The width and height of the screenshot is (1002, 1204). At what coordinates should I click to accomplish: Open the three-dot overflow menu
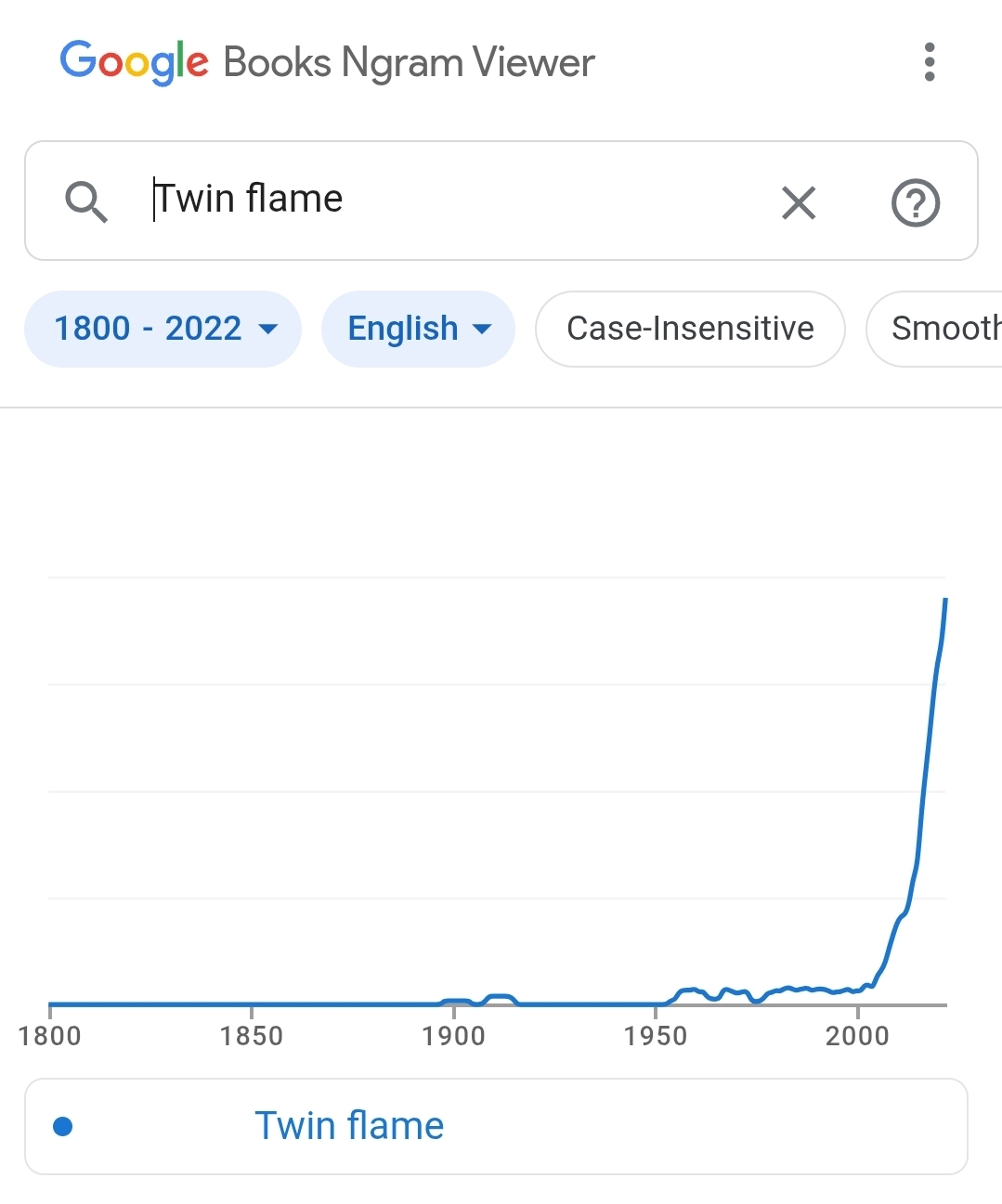pos(929,62)
